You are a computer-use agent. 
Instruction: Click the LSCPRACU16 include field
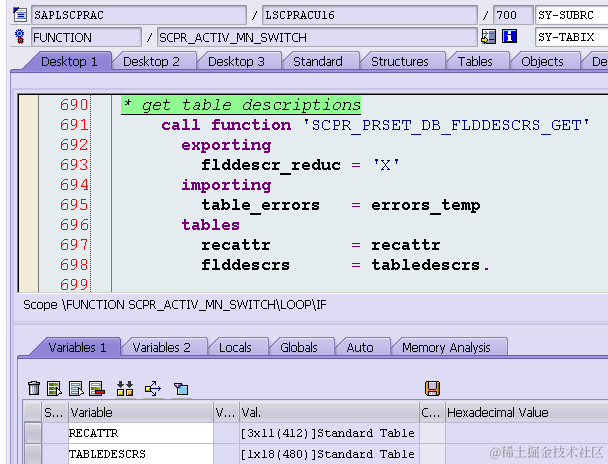coord(370,15)
